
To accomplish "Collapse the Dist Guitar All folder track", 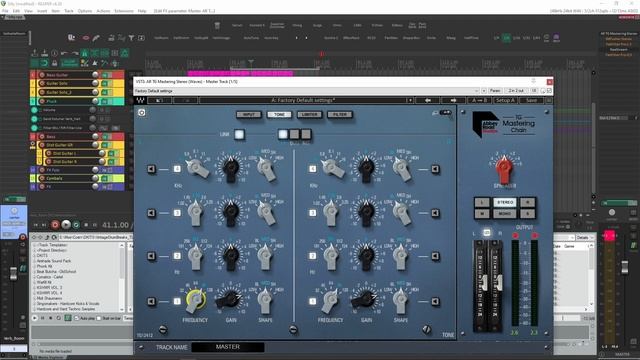I will click(32, 144).
